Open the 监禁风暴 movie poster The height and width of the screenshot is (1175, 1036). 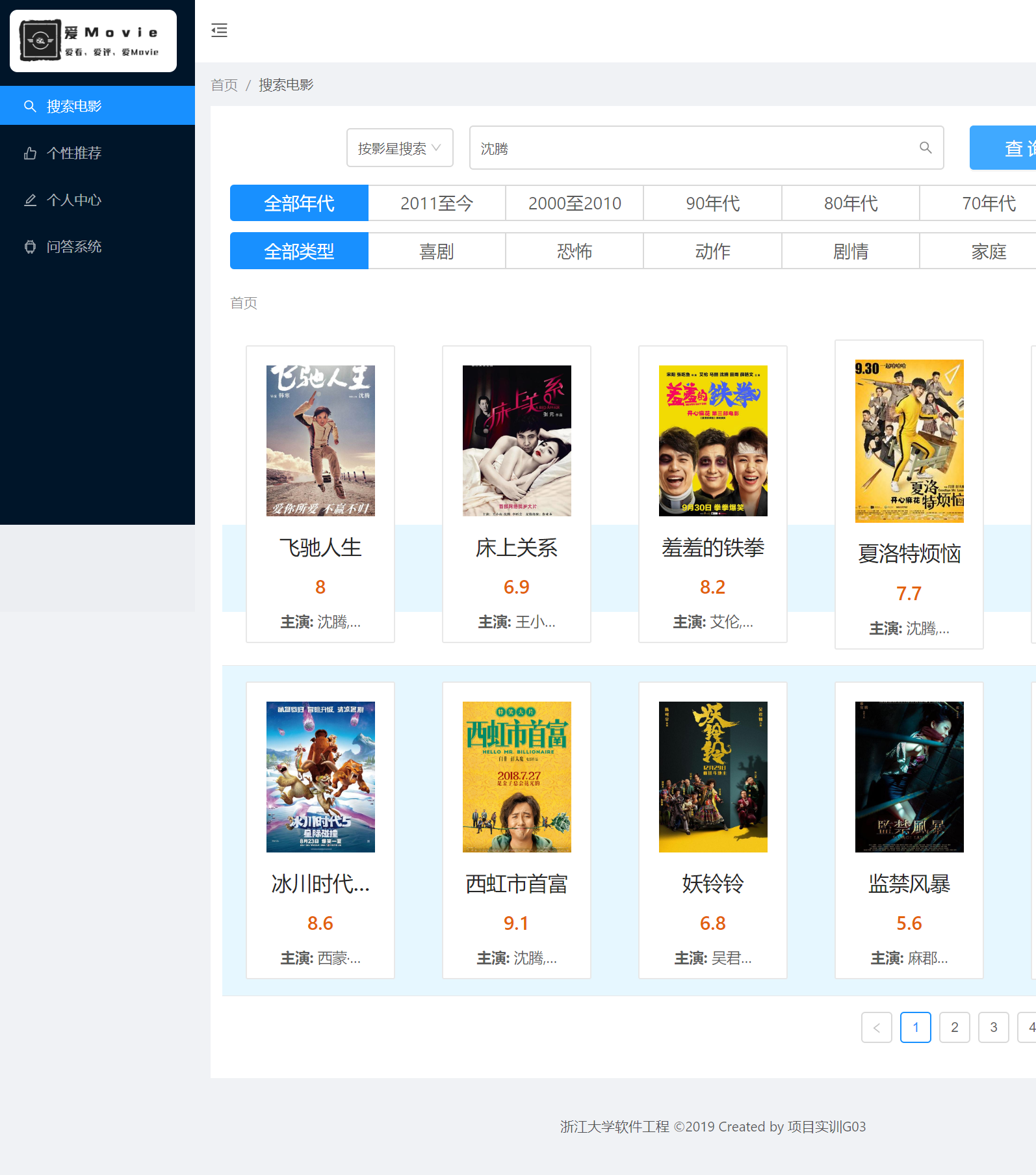coord(909,777)
